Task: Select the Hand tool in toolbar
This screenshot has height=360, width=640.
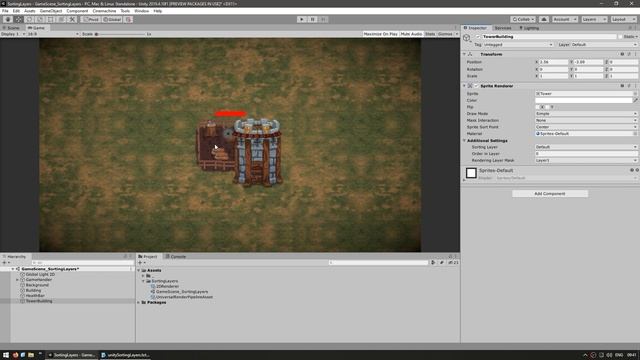Action: click(8, 19)
